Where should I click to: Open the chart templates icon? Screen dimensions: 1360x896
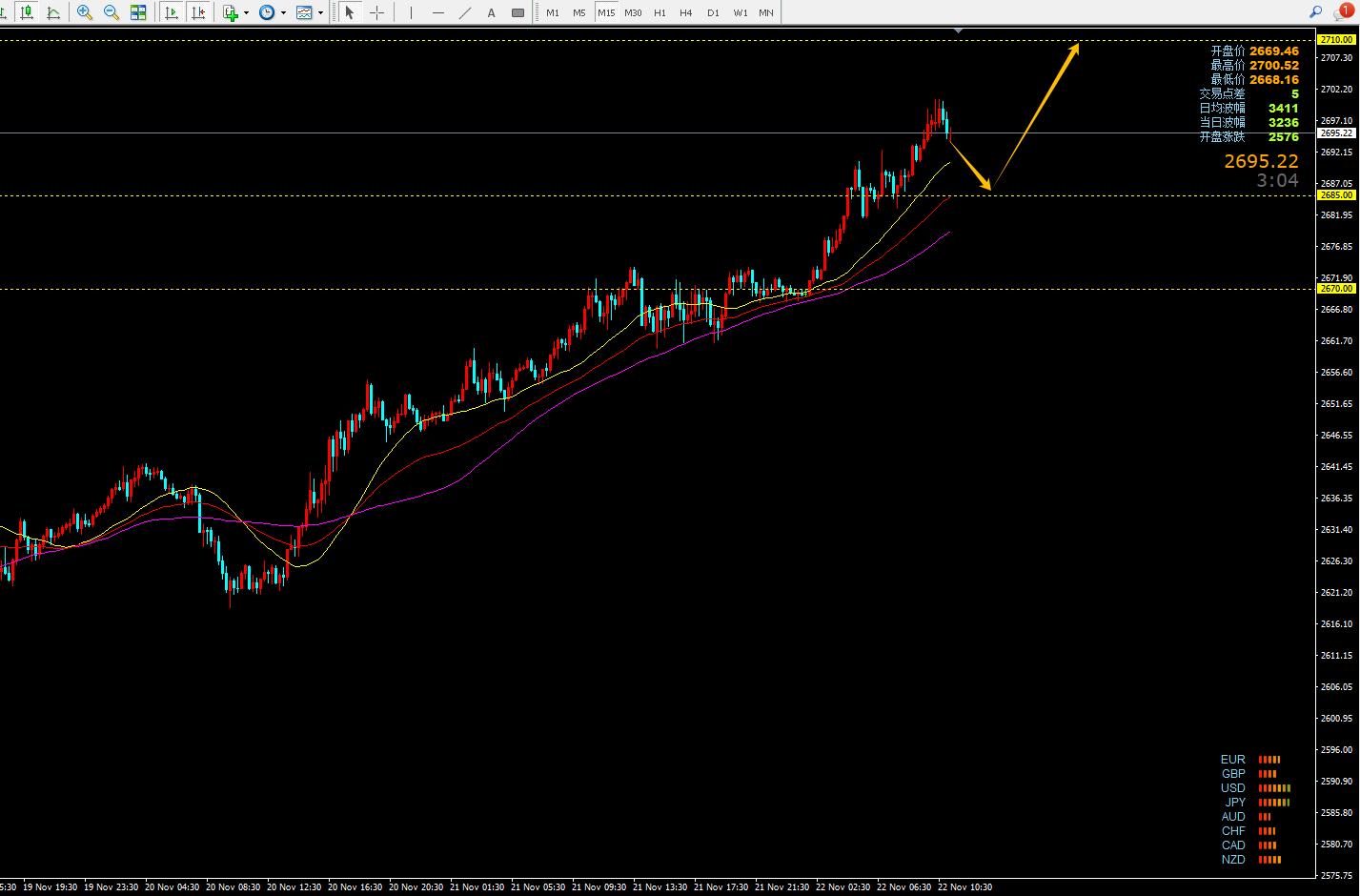304,12
